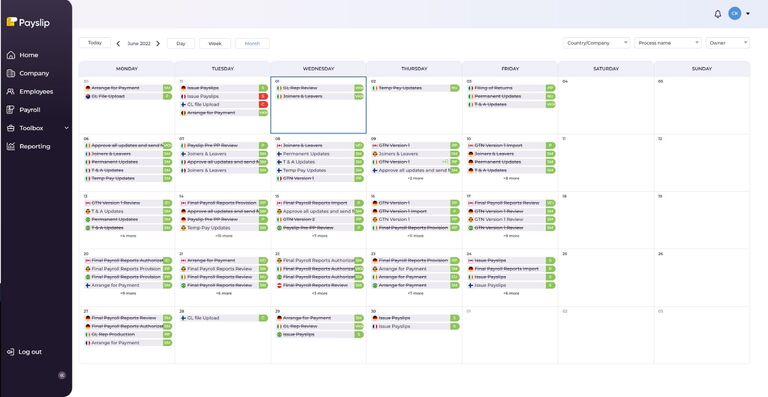Show more events on the 16th
Image resolution: width=768 pixels, height=397 pixels.
point(415,236)
